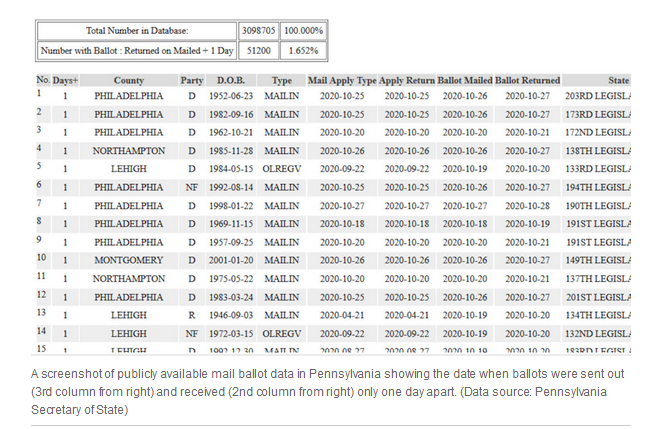This screenshot has height=429, width=661.
Task: Select the 51200 count cell
Action: click(258, 51)
